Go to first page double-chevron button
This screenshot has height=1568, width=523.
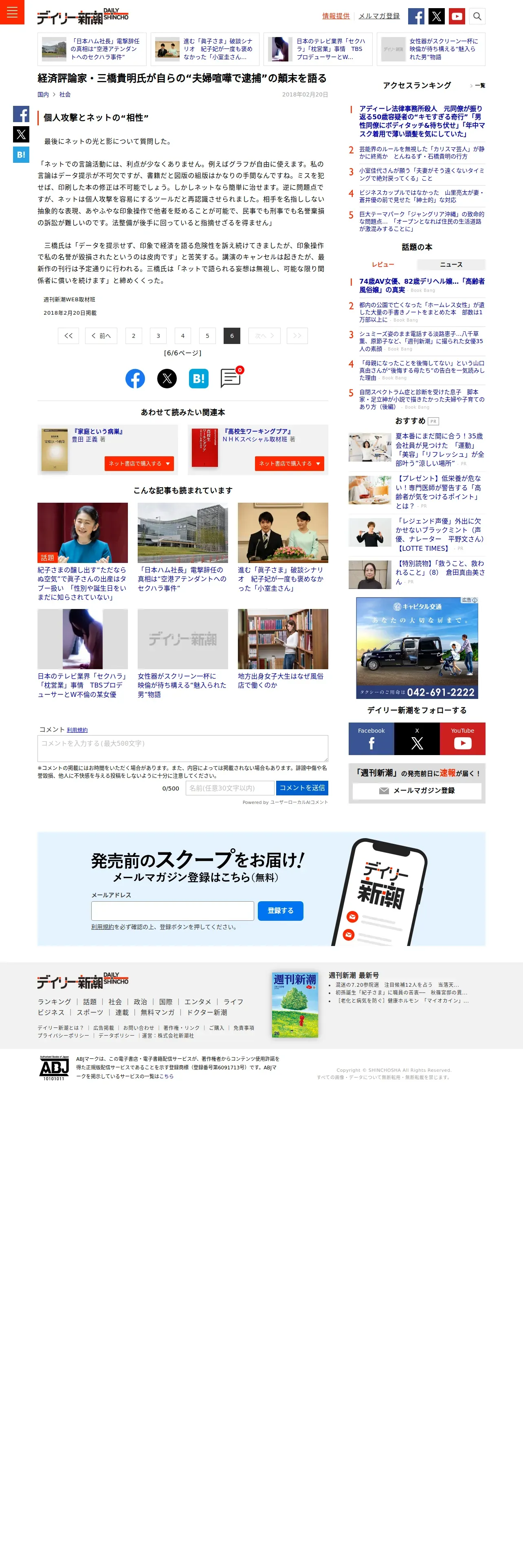[68, 335]
